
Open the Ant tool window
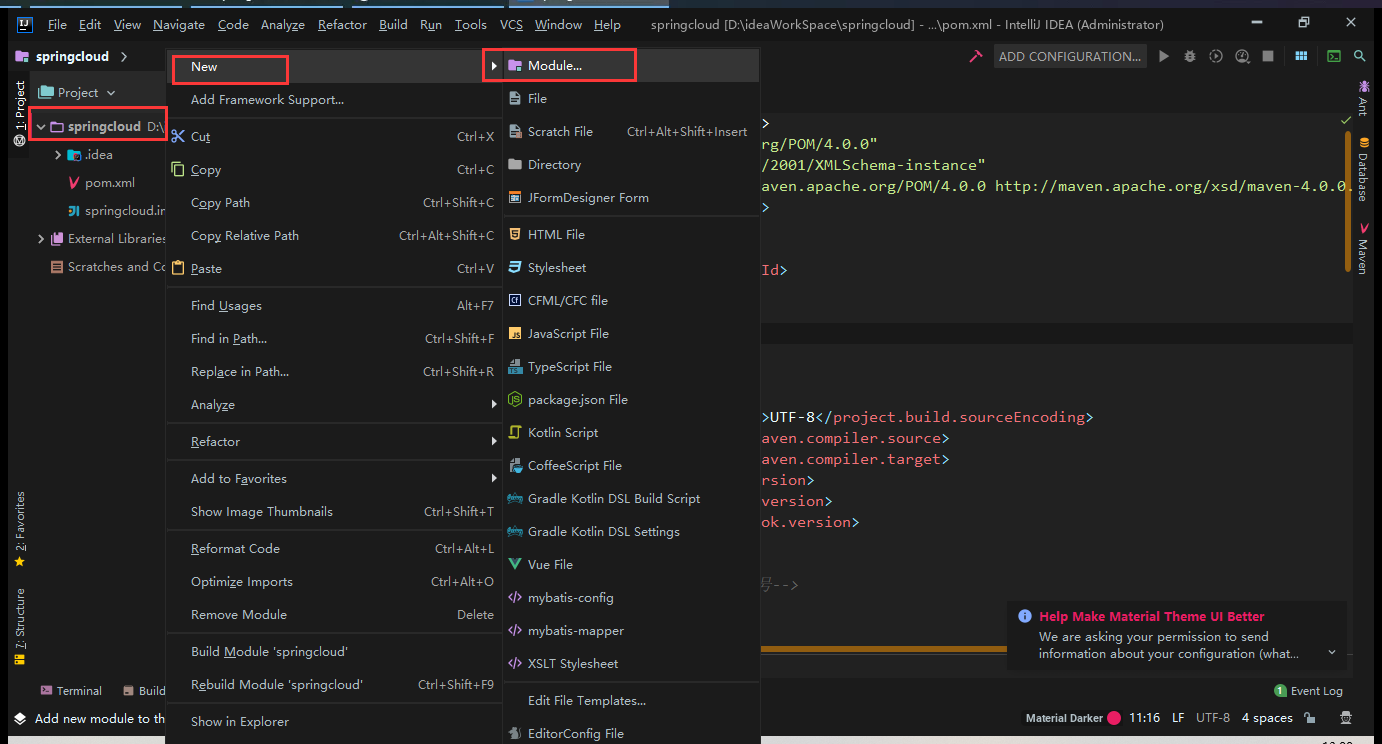click(1363, 98)
